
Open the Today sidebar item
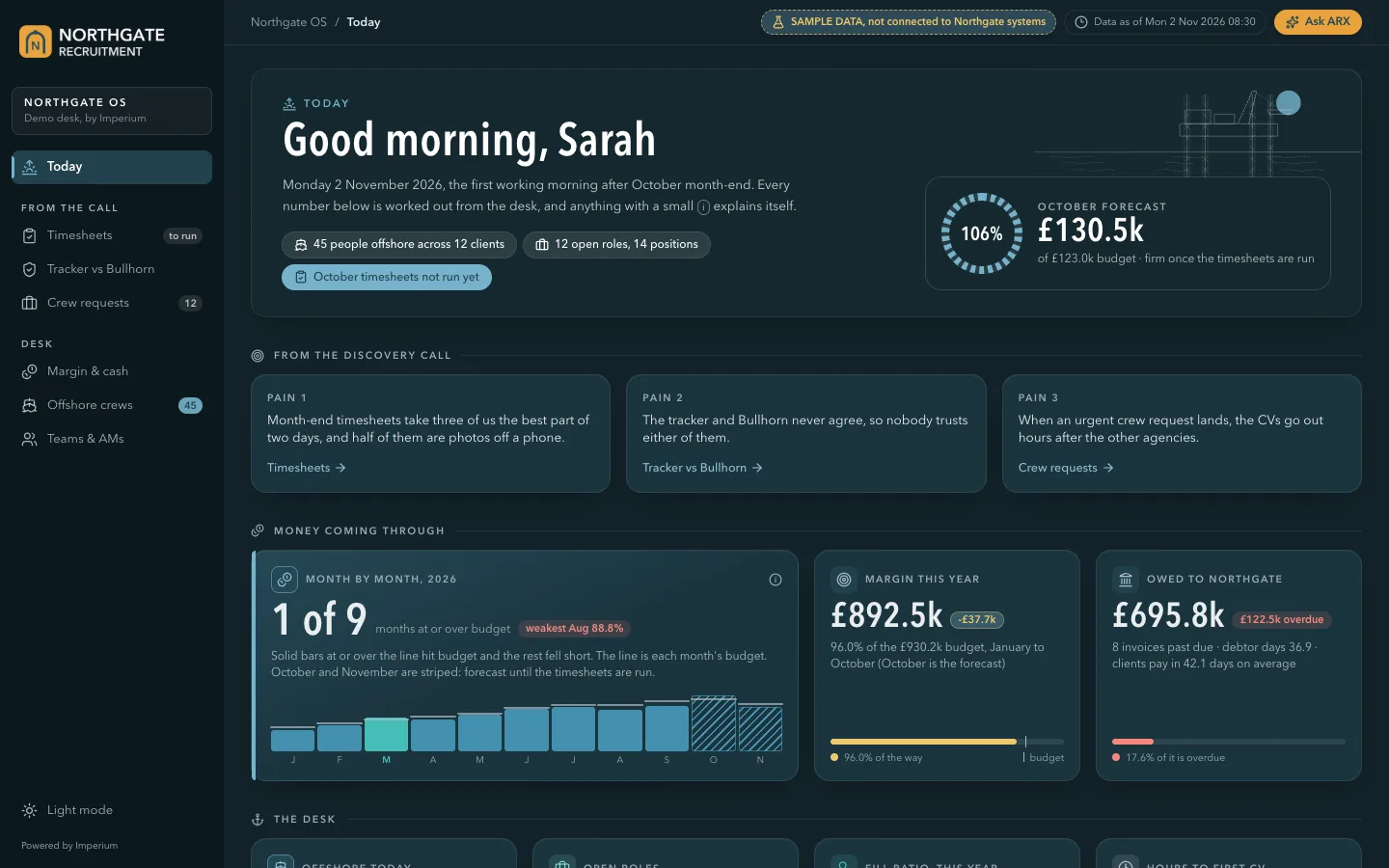(x=112, y=167)
